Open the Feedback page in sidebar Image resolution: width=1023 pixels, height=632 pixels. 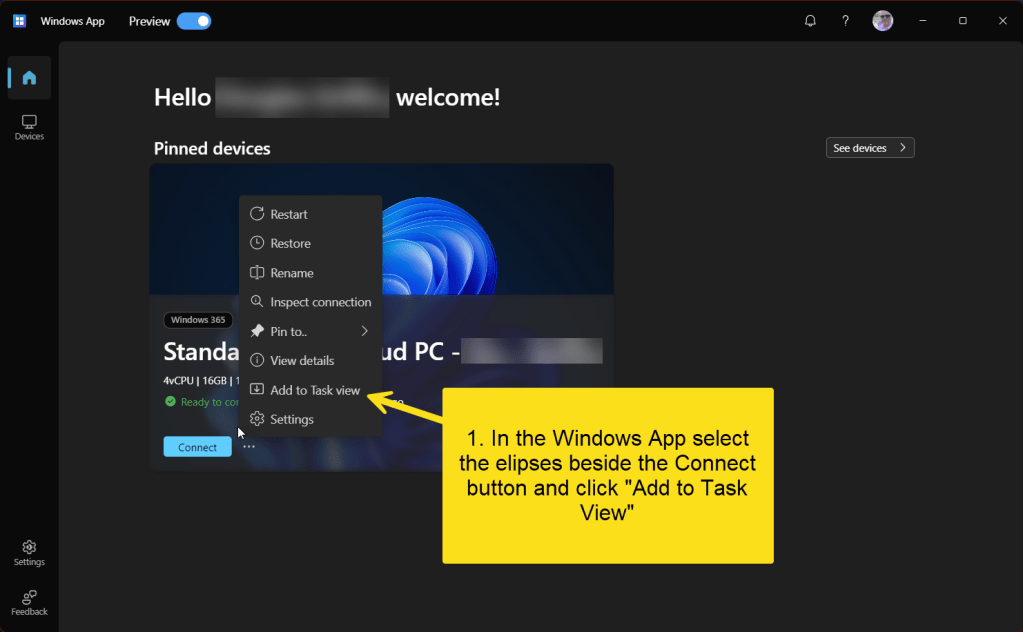pyautogui.click(x=29, y=602)
